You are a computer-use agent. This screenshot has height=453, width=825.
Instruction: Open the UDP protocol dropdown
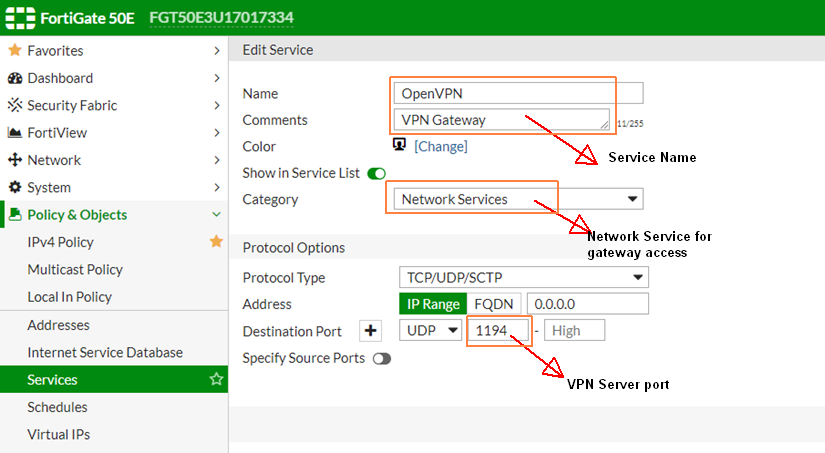(430, 330)
